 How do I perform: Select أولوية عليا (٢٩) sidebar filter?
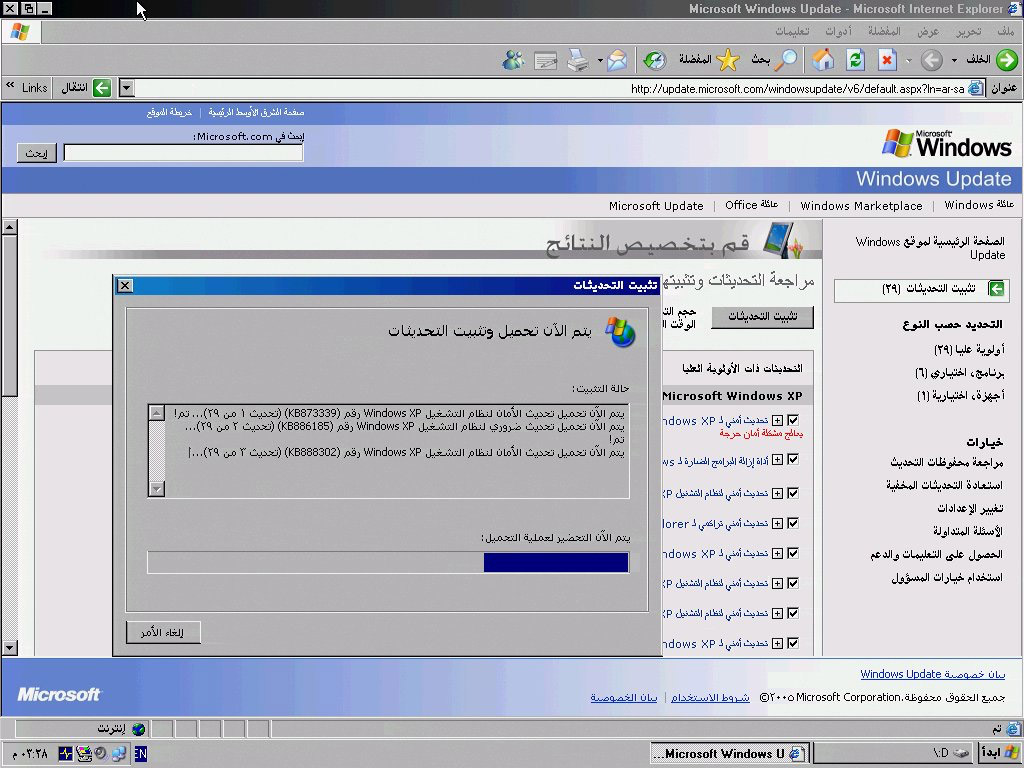[x=969, y=350]
